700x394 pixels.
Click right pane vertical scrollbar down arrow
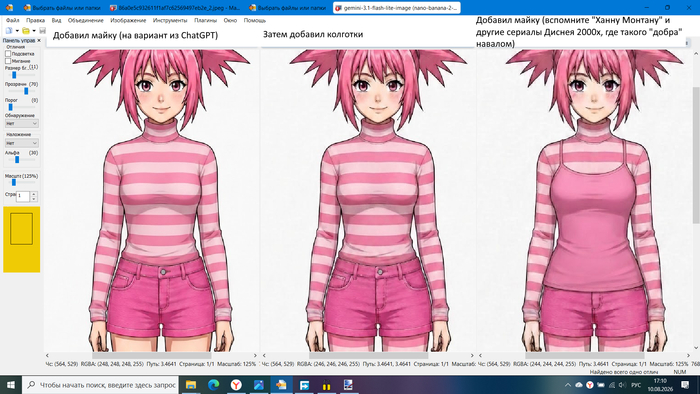[x=696, y=348]
